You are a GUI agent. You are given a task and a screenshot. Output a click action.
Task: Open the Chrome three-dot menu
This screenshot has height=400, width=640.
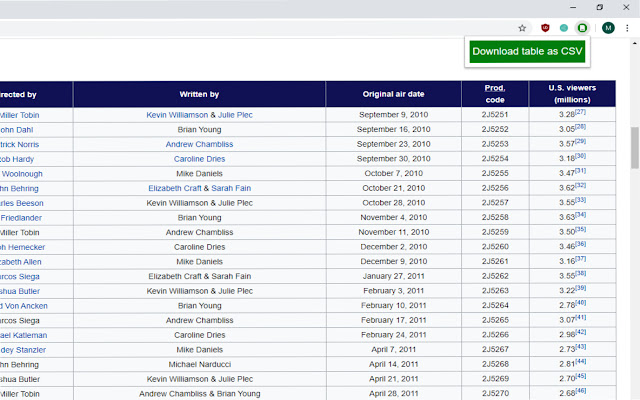pyautogui.click(x=628, y=28)
